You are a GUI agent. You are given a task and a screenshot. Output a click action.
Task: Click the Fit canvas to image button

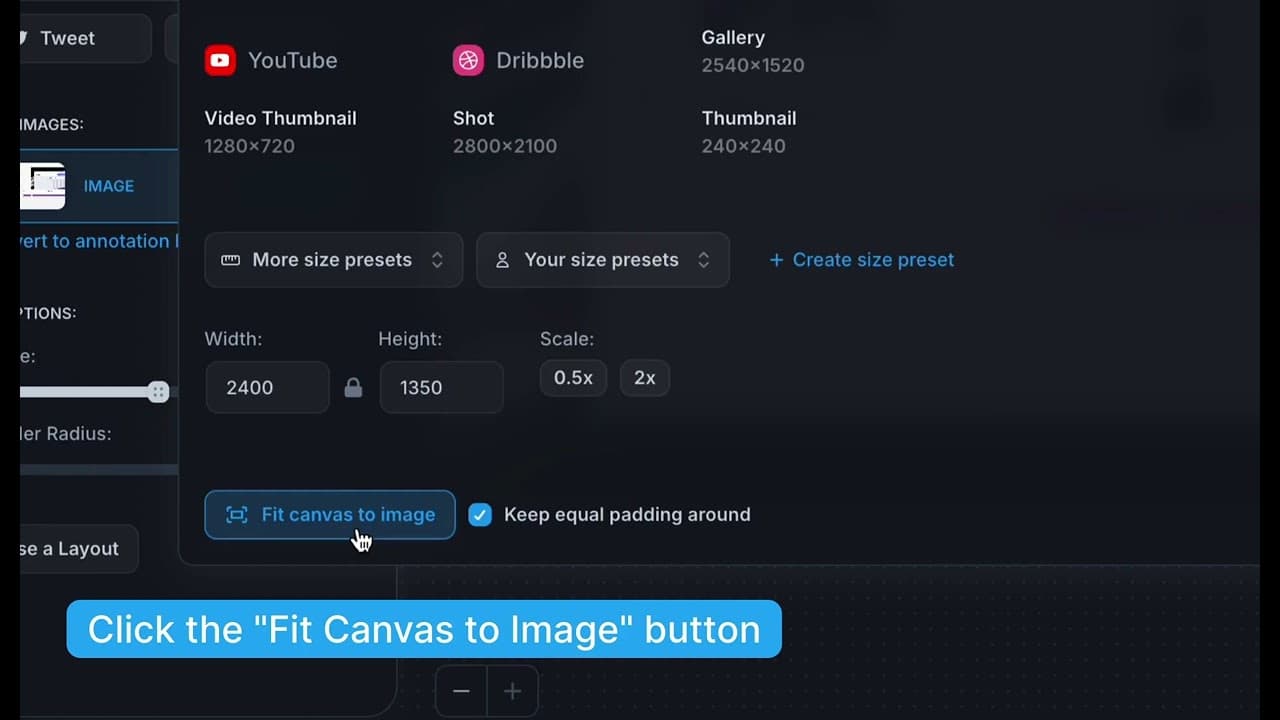point(330,515)
